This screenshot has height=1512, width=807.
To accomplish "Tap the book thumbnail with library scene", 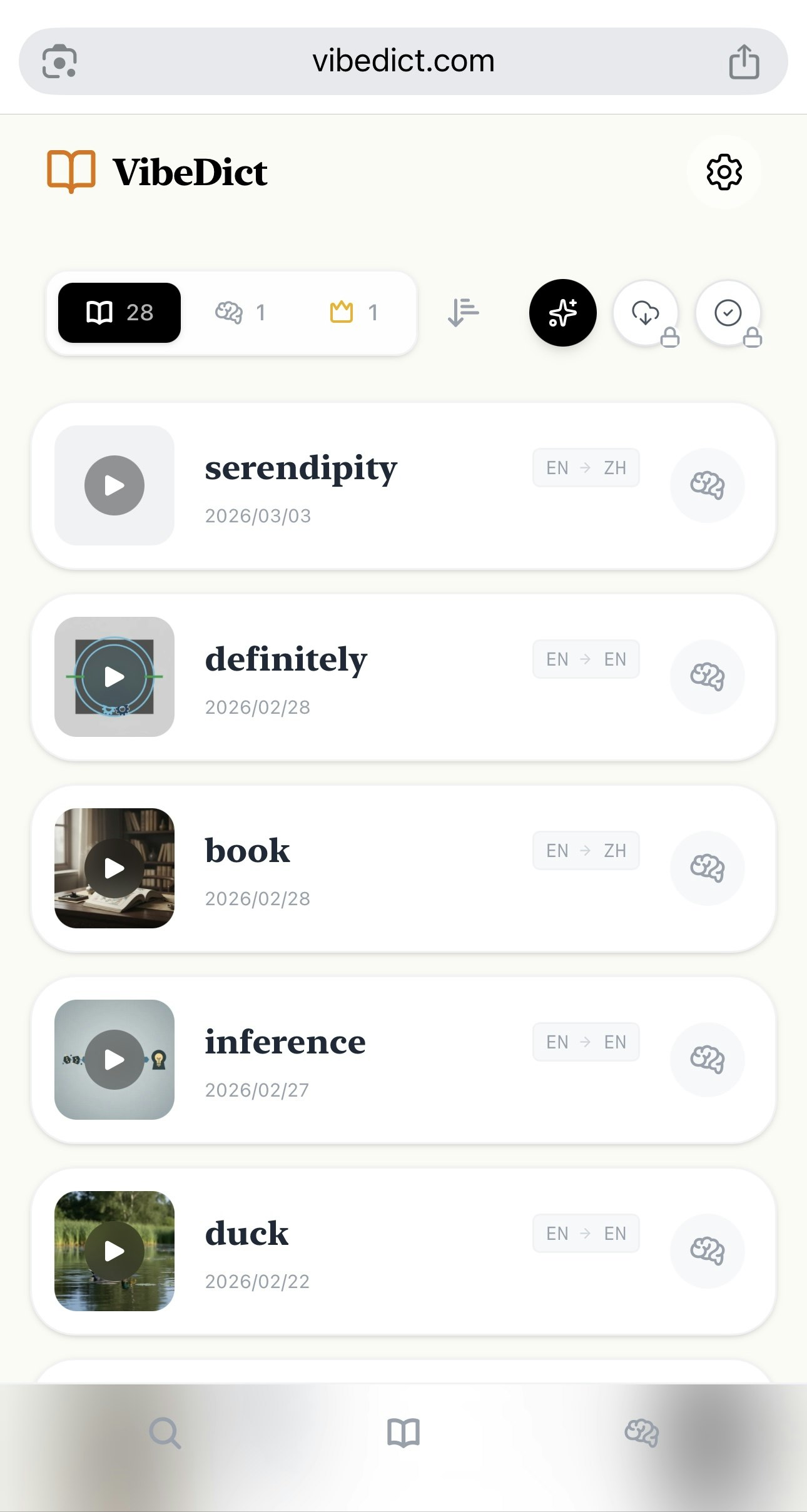I will pyautogui.click(x=114, y=868).
